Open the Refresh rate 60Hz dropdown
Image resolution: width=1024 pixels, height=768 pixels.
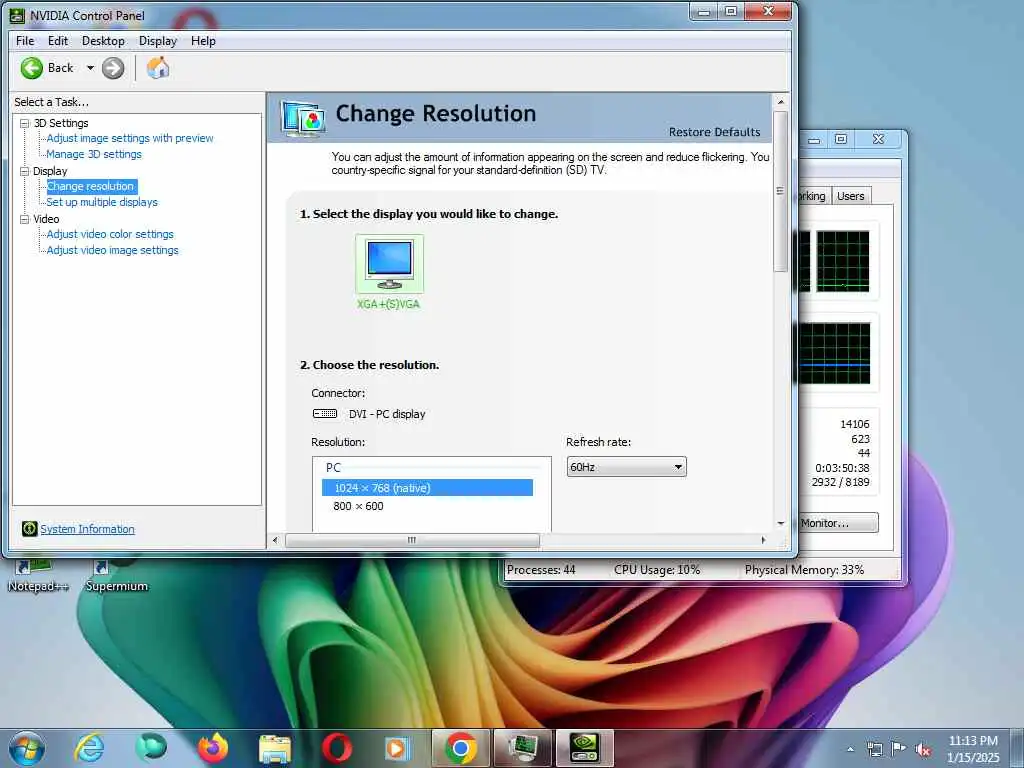click(x=626, y=467)
